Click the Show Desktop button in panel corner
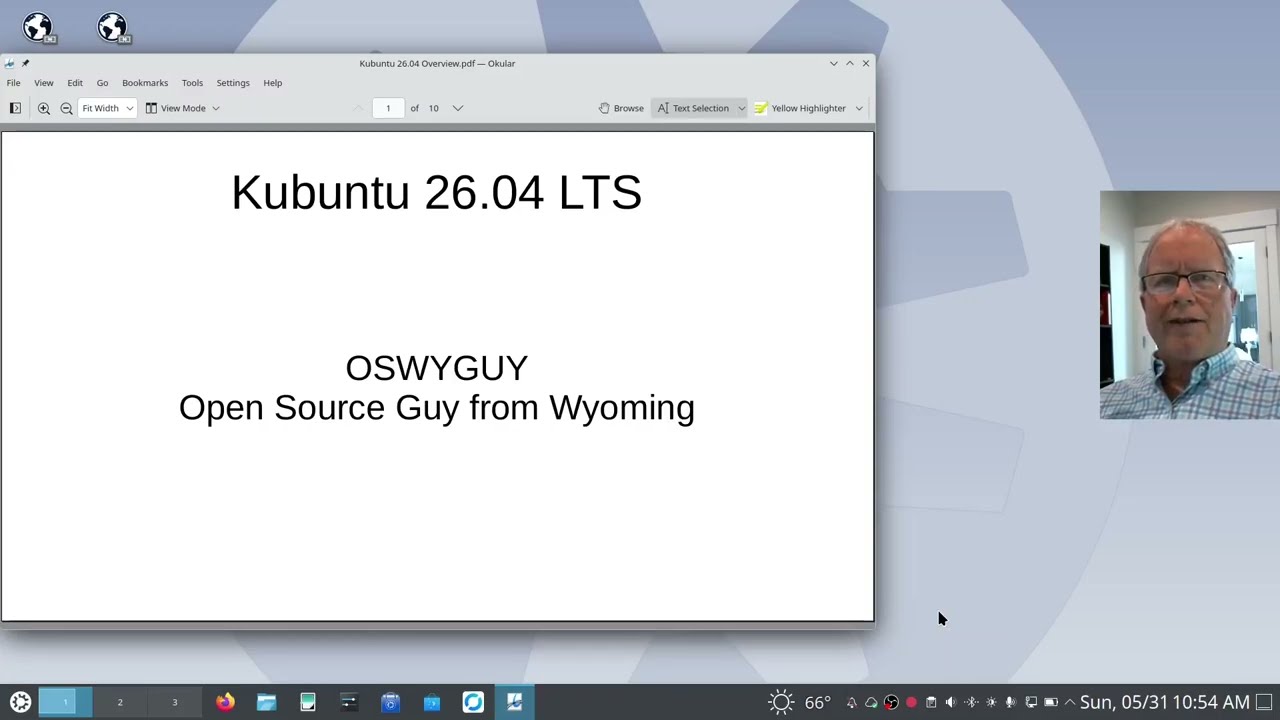The width and height of the screenshot is (1280, 720). 1265,702
